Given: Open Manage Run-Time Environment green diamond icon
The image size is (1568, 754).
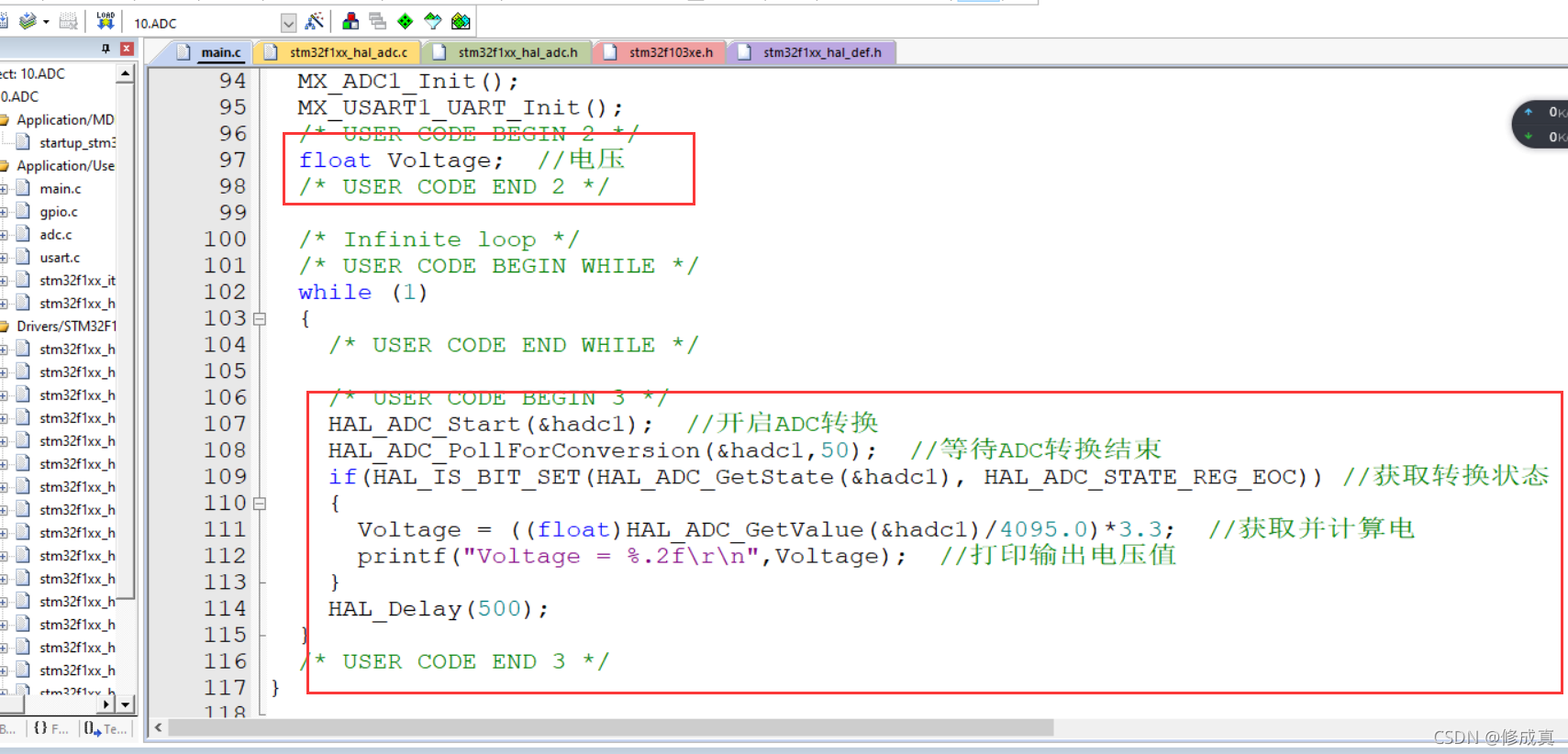Looking at the screenshot, I should (x=405, y=21).
